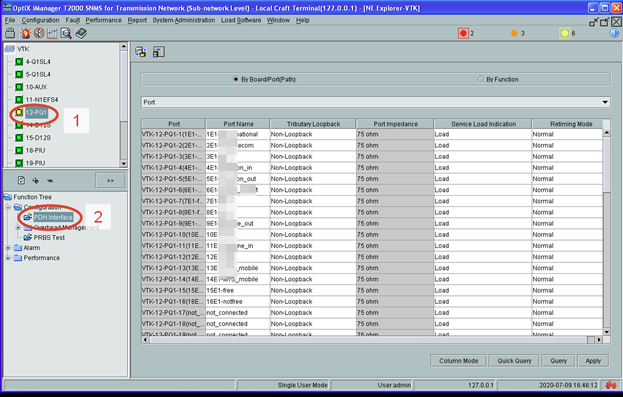Click the table horizontal scrollbar right arrow

pos(599,339)
